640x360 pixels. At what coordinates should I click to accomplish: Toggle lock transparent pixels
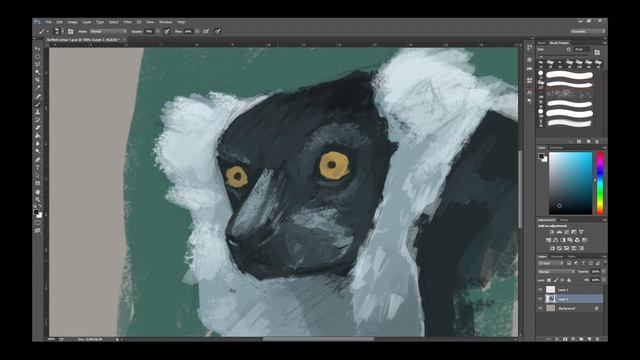point(549,280)
